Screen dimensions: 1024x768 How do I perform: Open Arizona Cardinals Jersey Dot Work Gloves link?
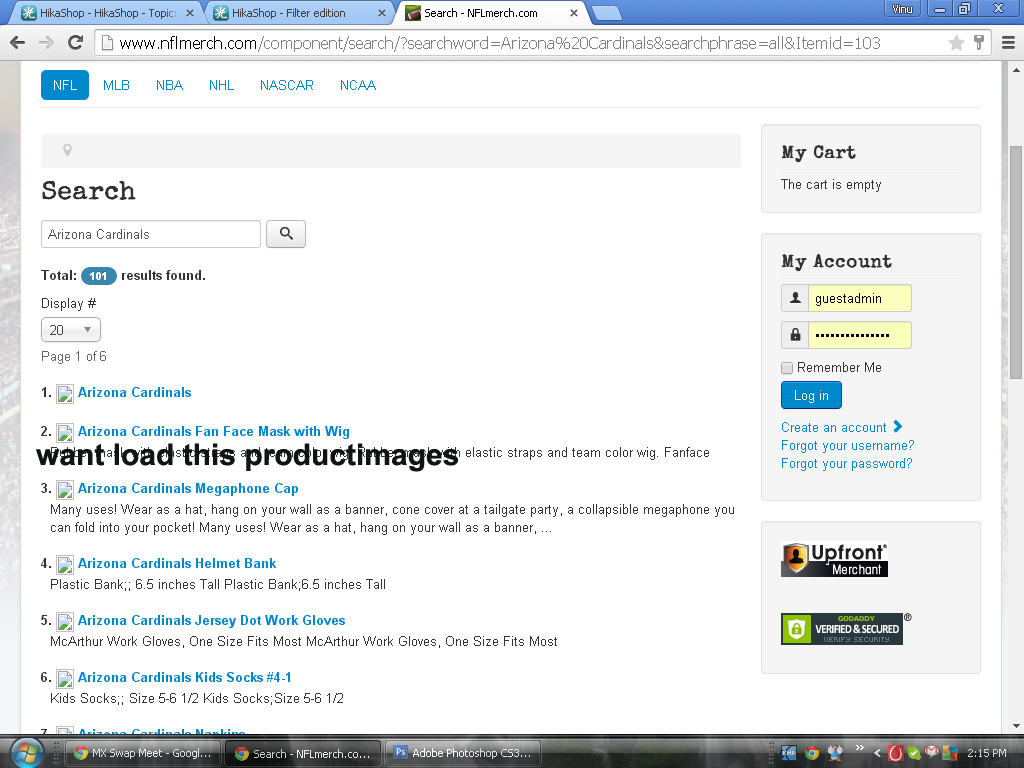pyautogui.click(x=212, y=620)
